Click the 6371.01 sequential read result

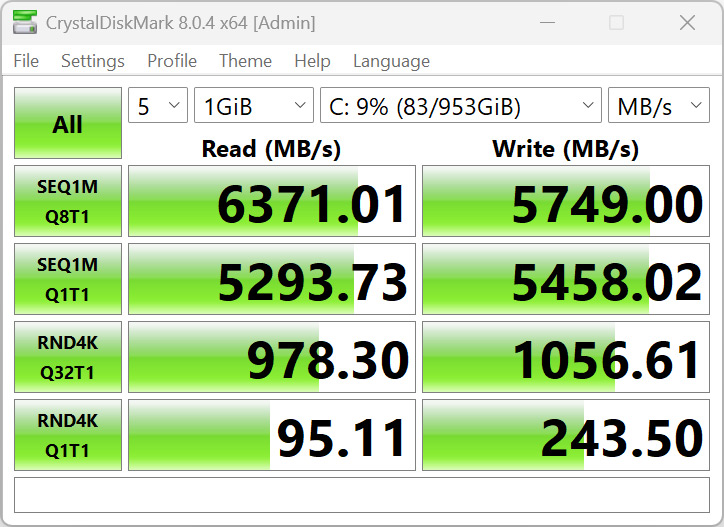tap(272, 202)
